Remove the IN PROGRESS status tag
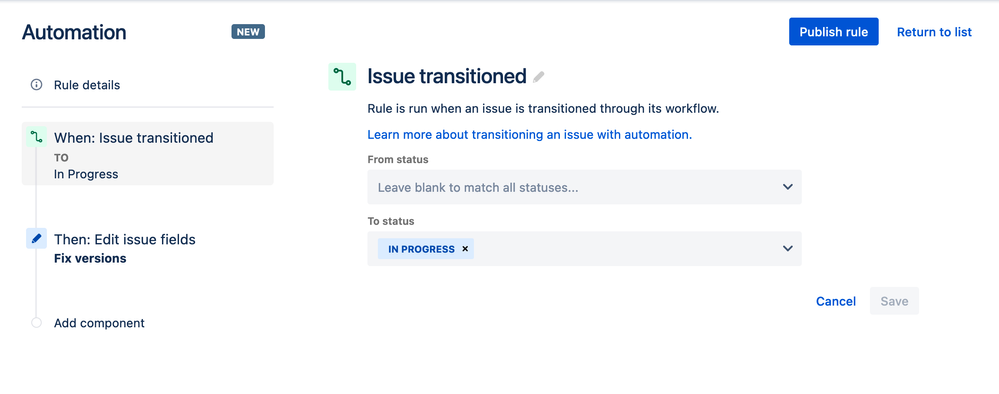 (x=465, y=249)
